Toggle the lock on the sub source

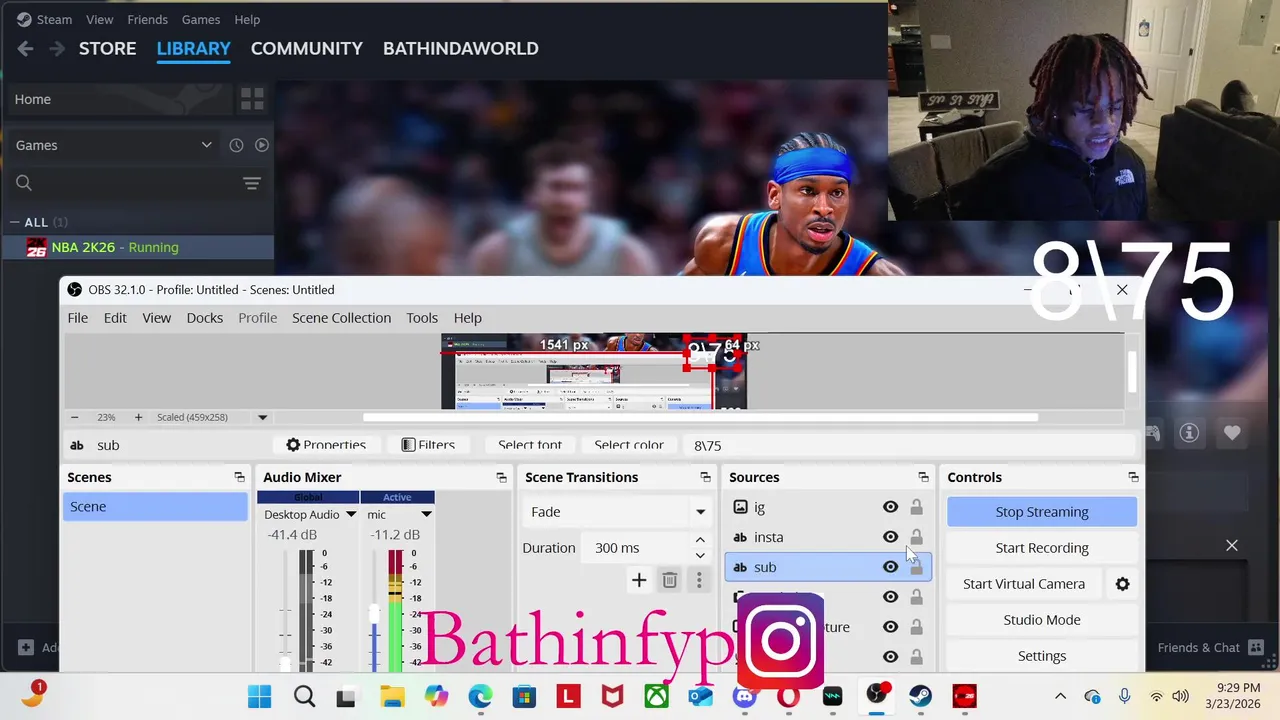click(916, 567)
